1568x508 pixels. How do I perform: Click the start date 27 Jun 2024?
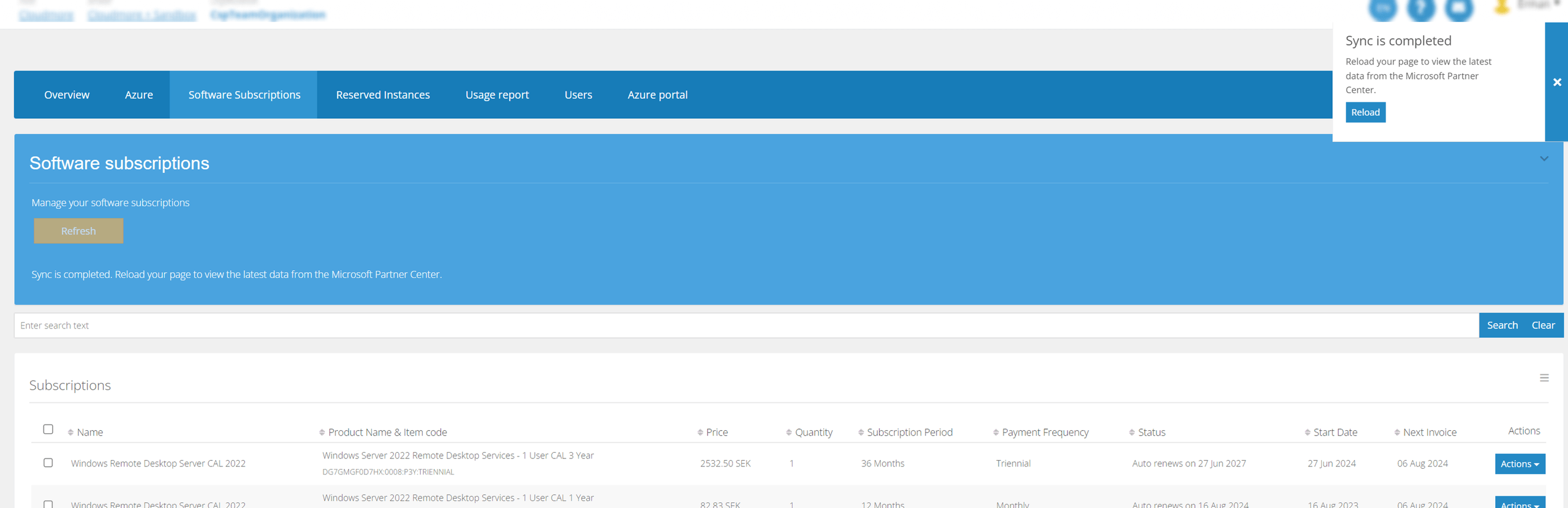(x=1332, y=464)
